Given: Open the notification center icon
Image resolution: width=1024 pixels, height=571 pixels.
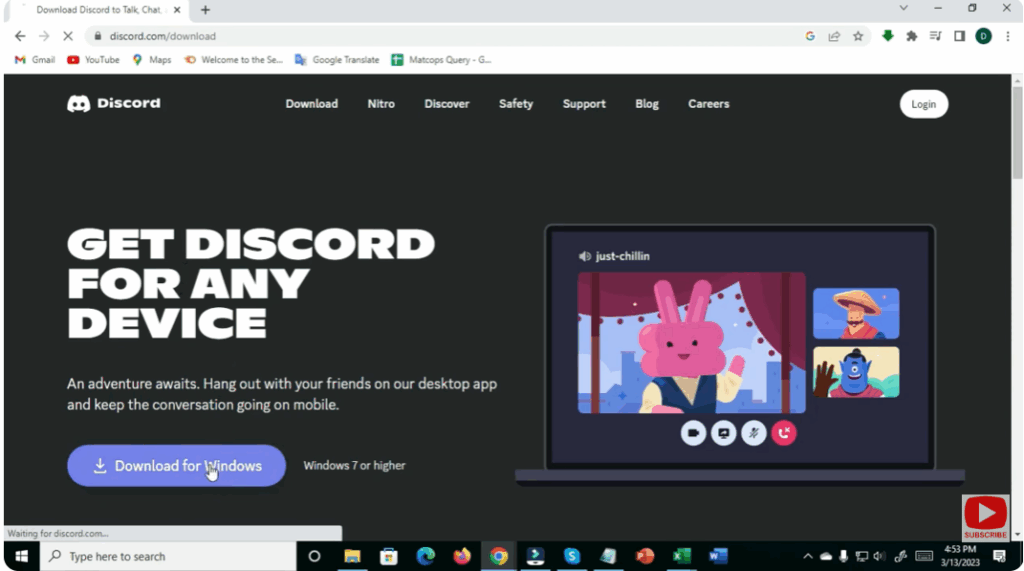Looking at the screenshot, I should tap(999, 556).
